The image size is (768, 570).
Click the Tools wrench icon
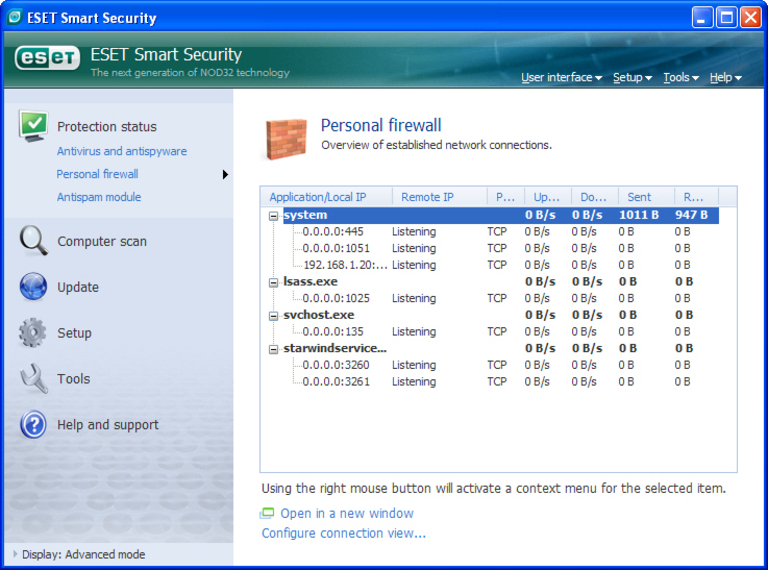click(34, 378)
